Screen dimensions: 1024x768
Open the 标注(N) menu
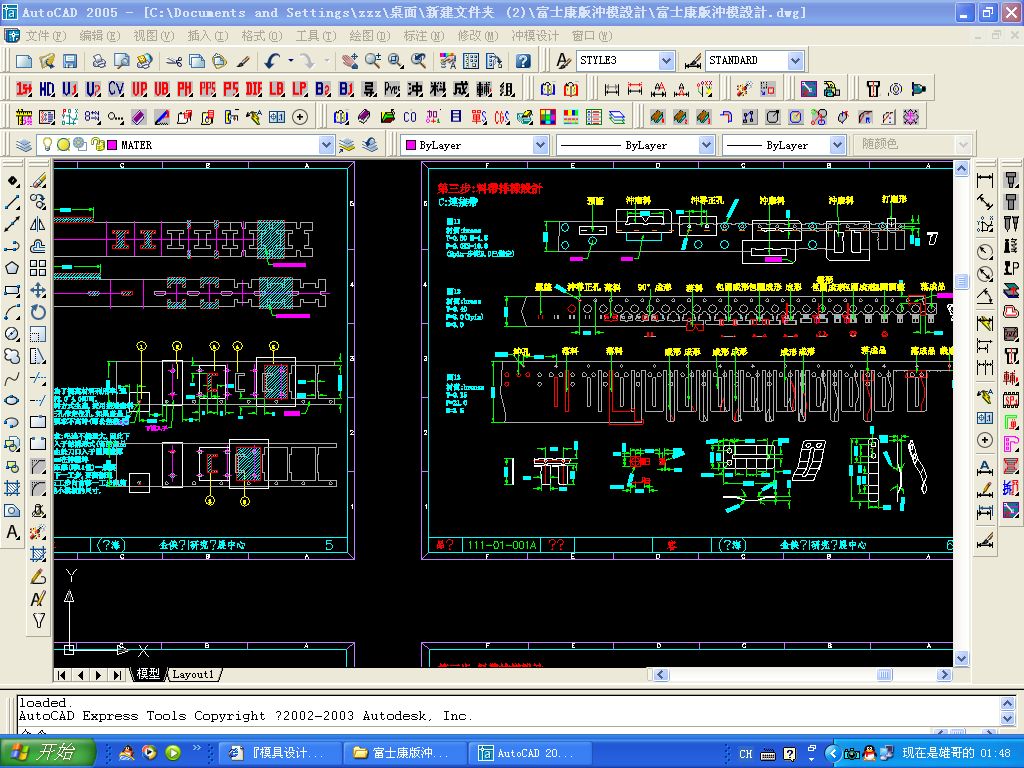coord(423,36)
